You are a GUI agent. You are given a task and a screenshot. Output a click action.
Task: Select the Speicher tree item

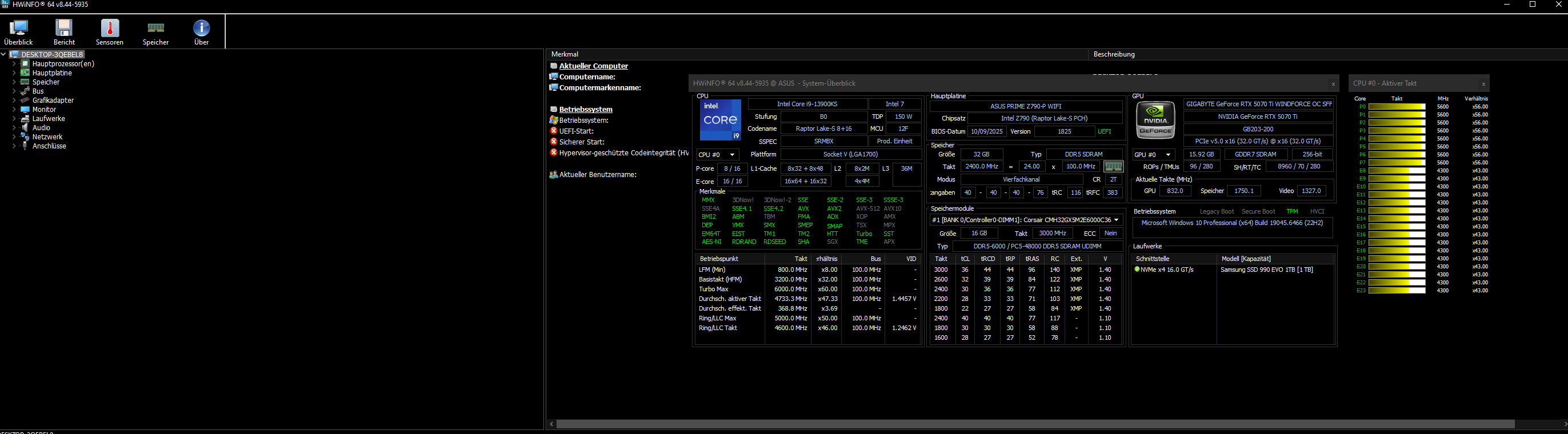(46, 82)
